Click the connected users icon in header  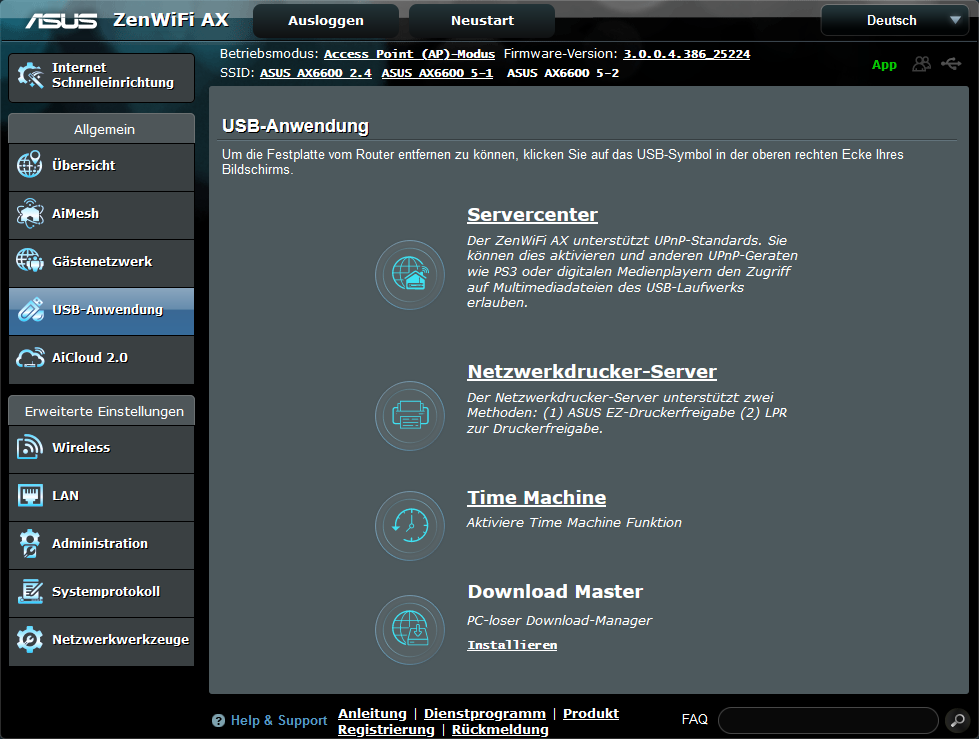(922, 64)
